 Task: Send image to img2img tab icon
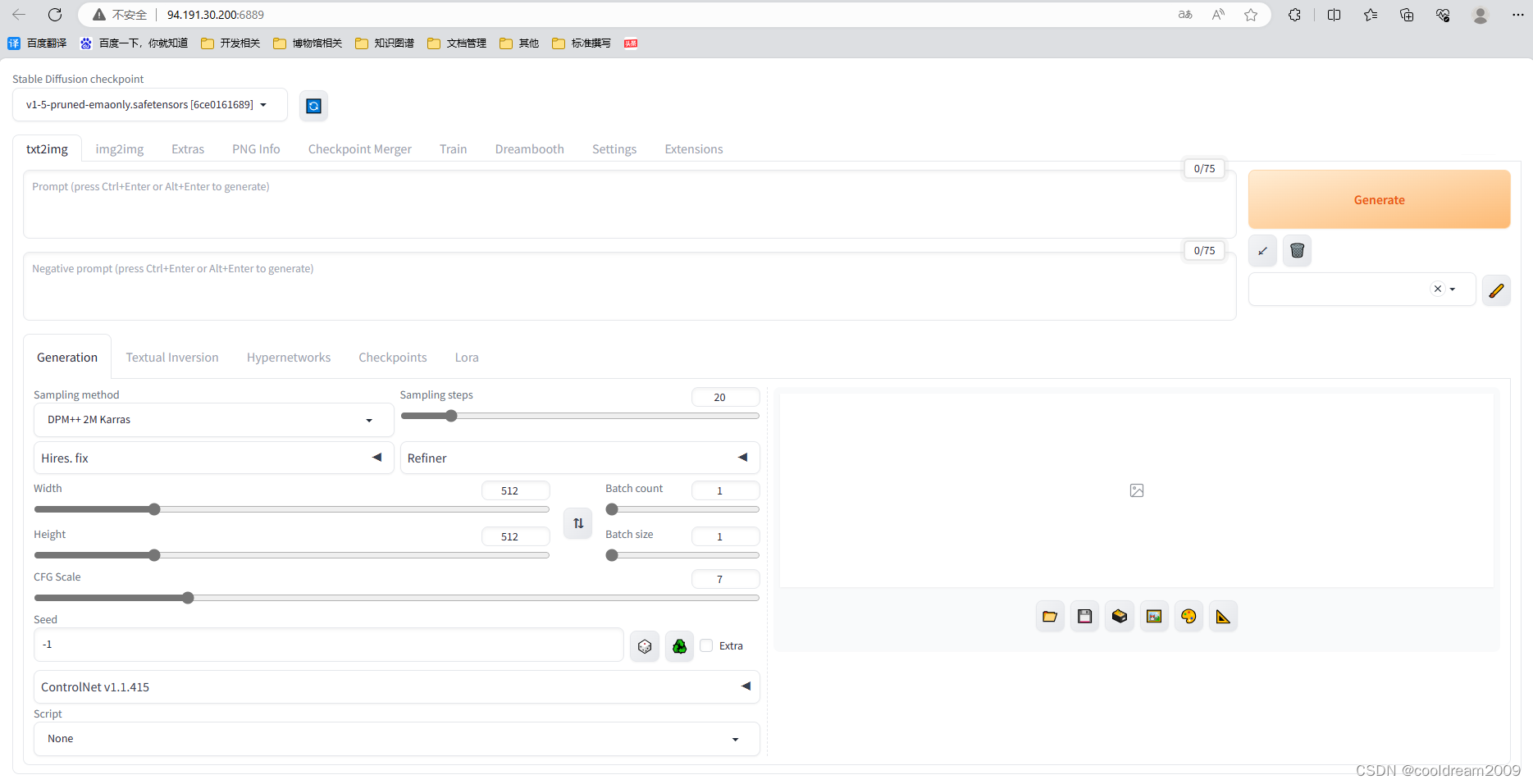pyautogui.click(x=1154, y=617)
